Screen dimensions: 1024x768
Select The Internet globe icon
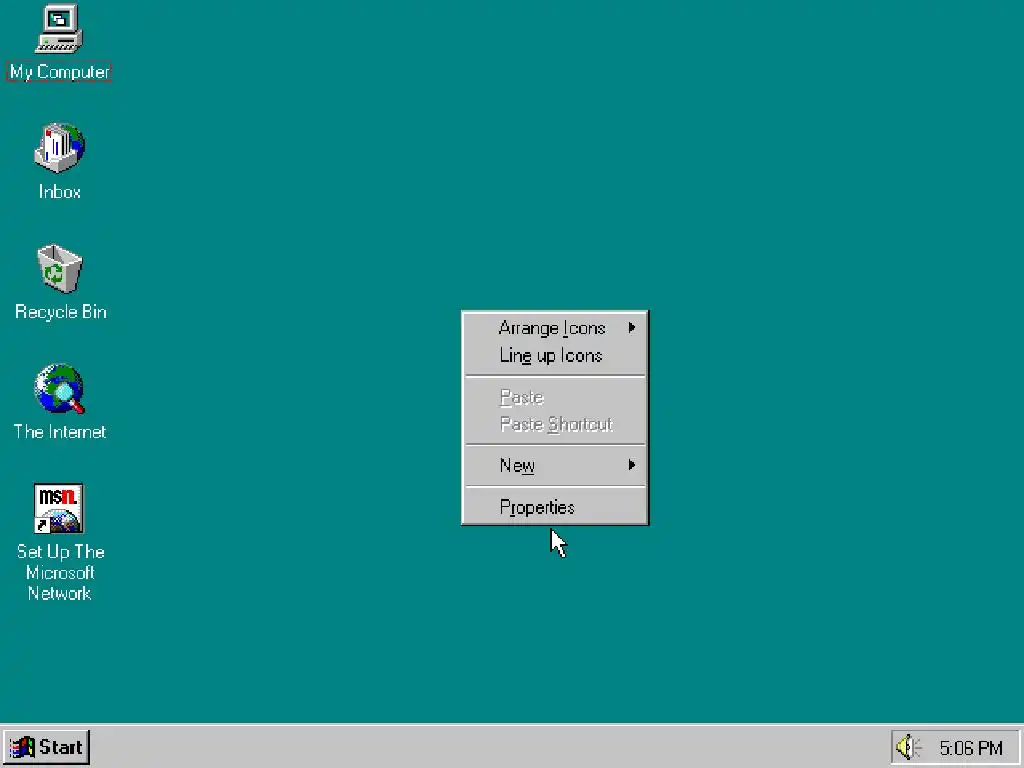[59, 389]
